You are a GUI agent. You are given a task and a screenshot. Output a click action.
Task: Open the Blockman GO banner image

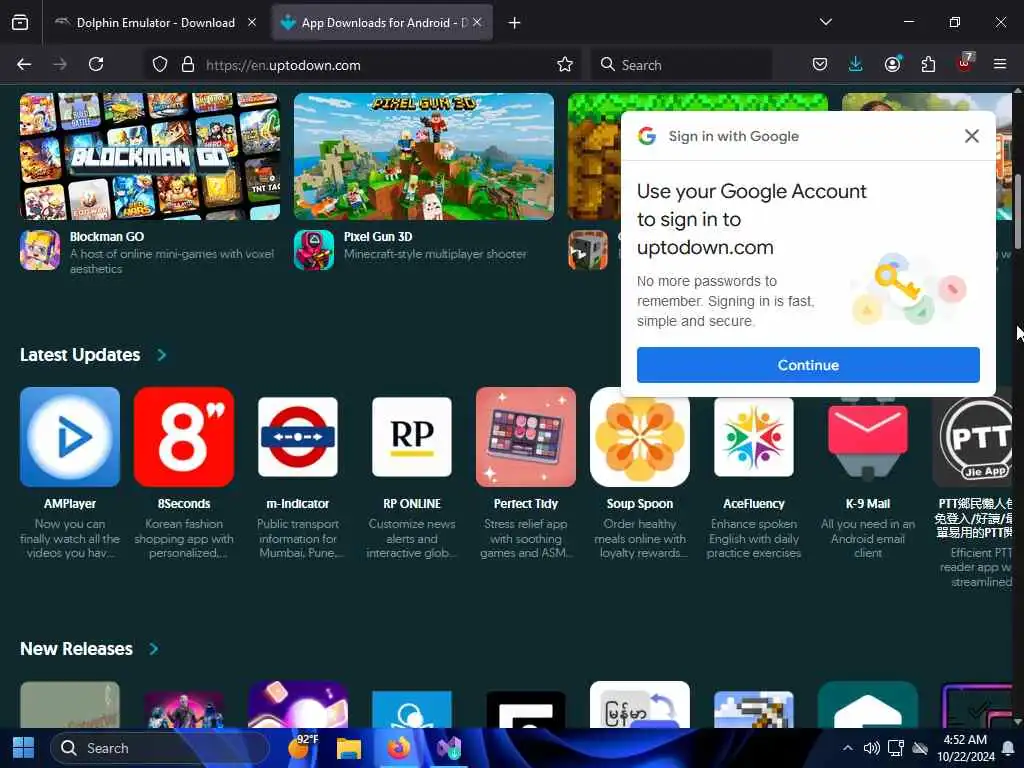(150, 156)
